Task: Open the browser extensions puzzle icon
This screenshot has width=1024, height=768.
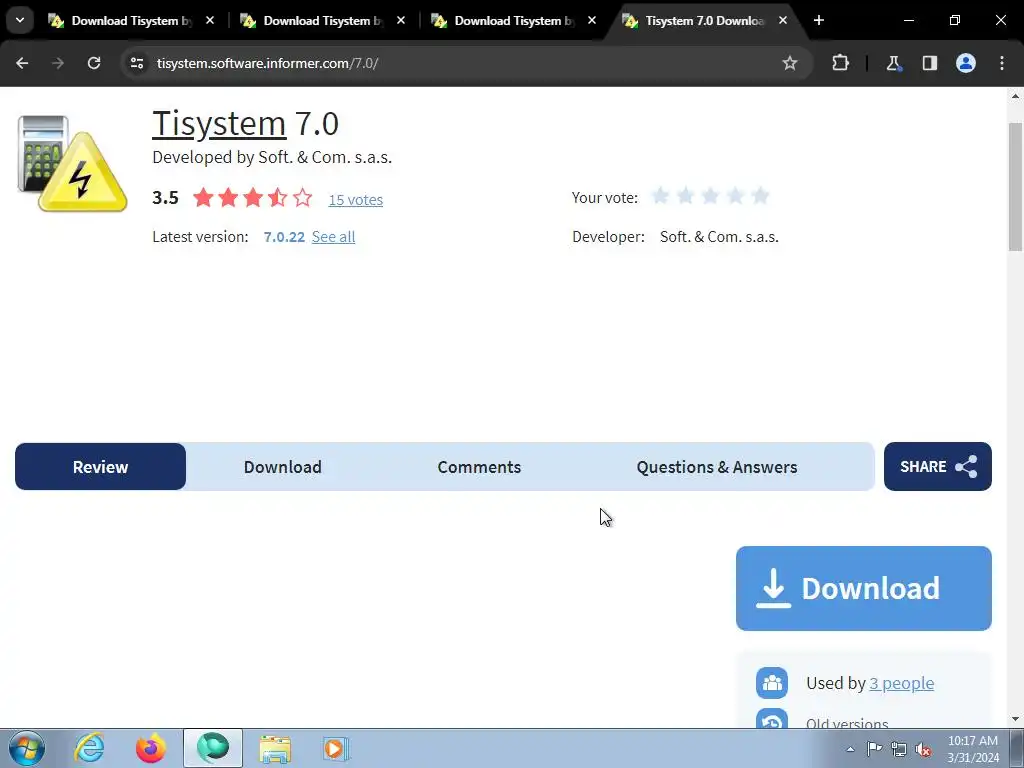Action: 840,63
